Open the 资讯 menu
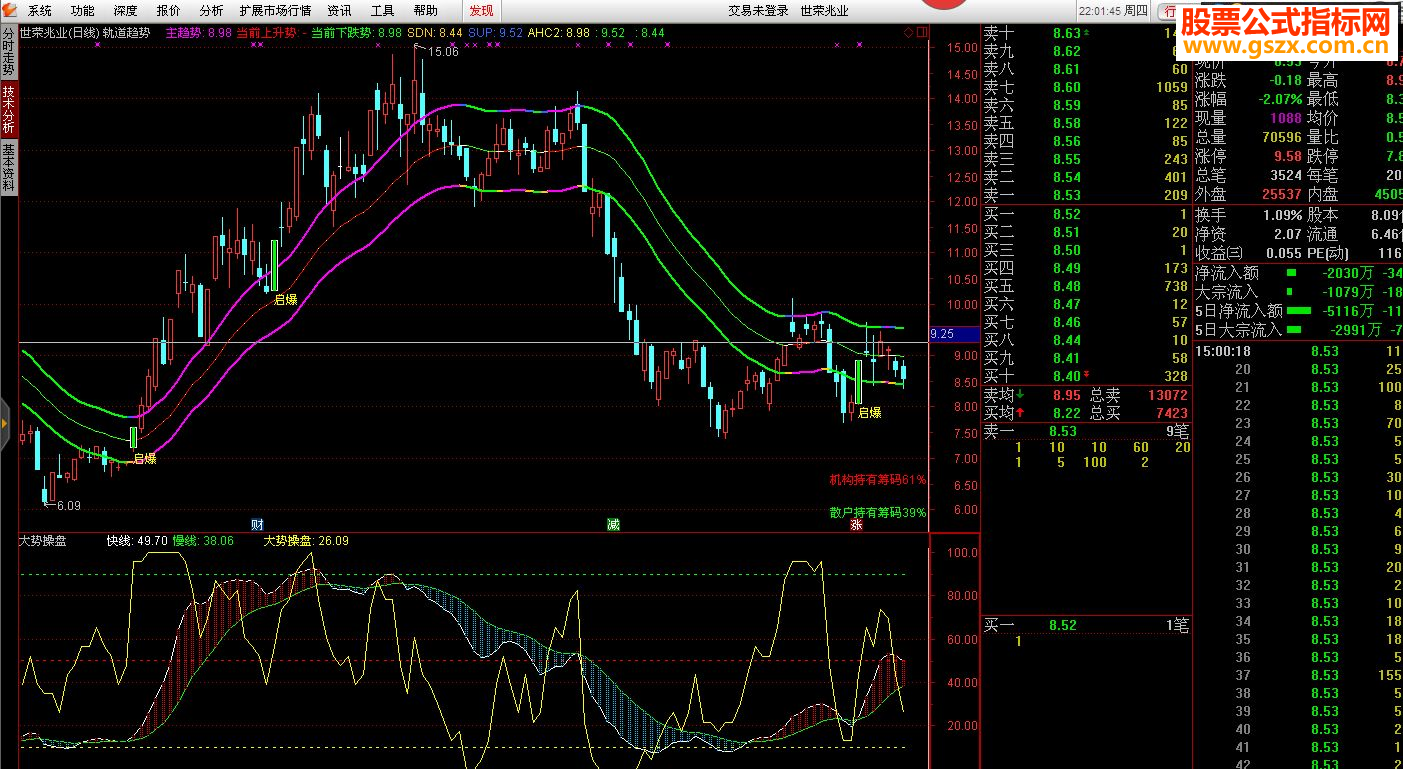This screenshot has height=769, width=1403. pos(339,11)
